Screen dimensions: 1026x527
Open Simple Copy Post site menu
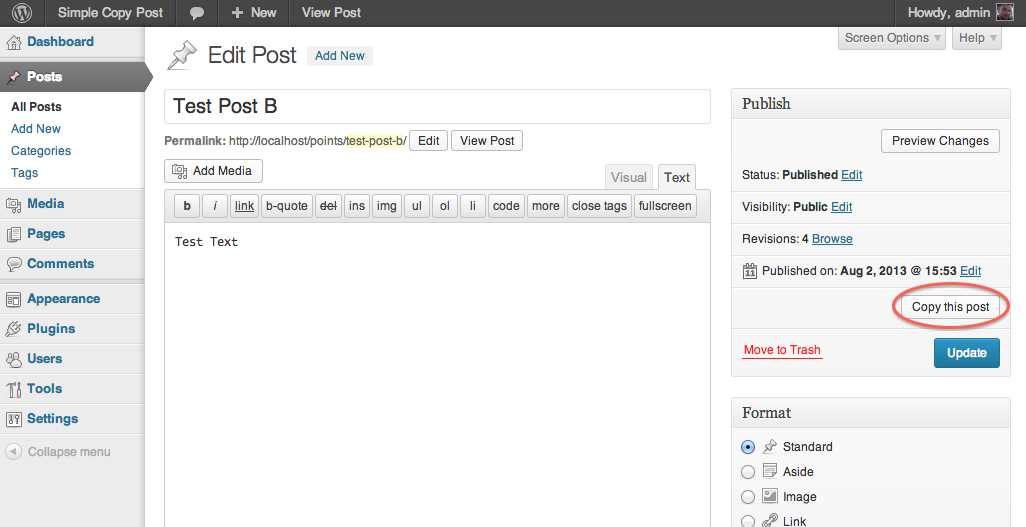[x=110, y=12]
